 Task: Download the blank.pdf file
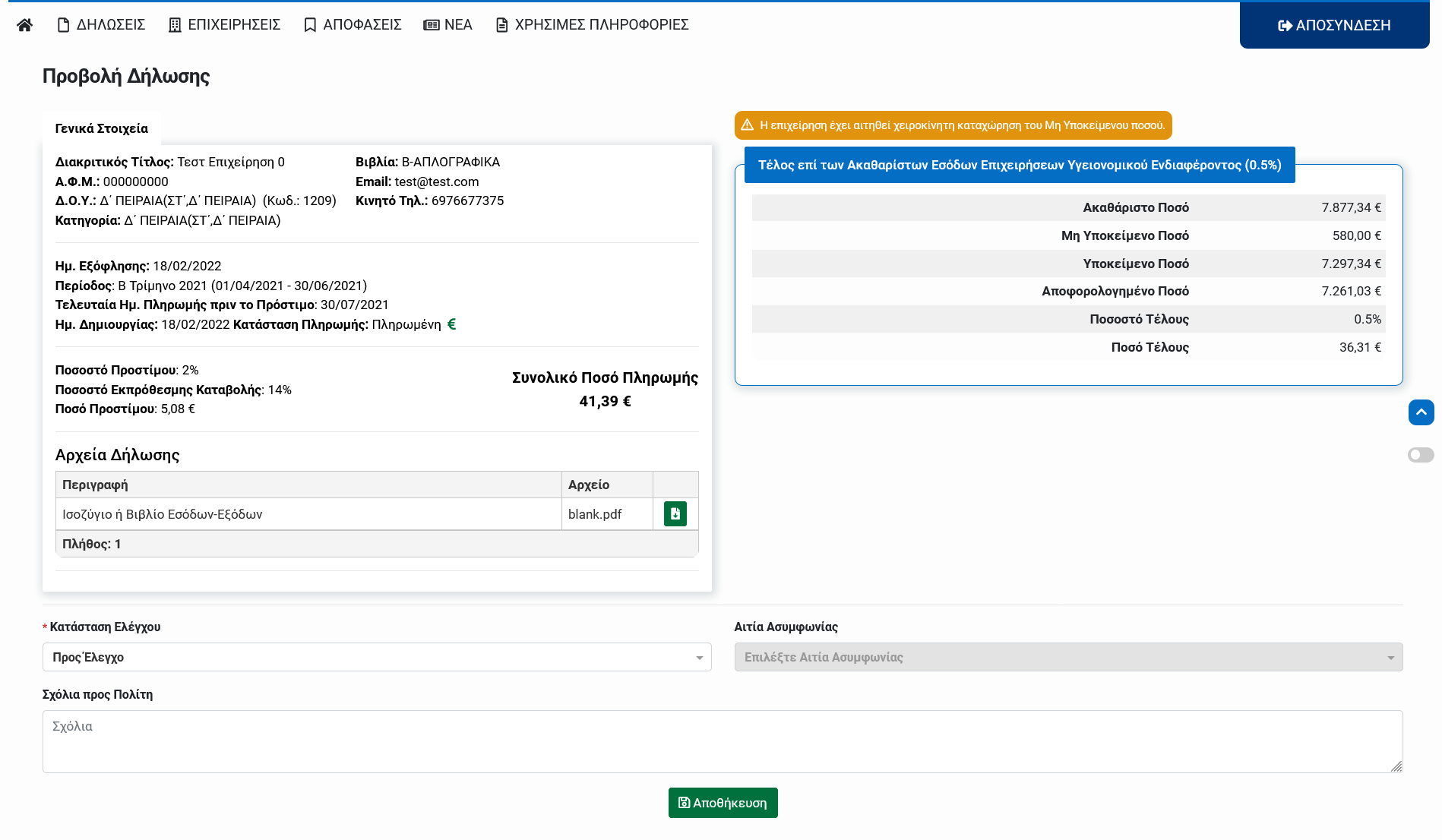click(675, 514)
